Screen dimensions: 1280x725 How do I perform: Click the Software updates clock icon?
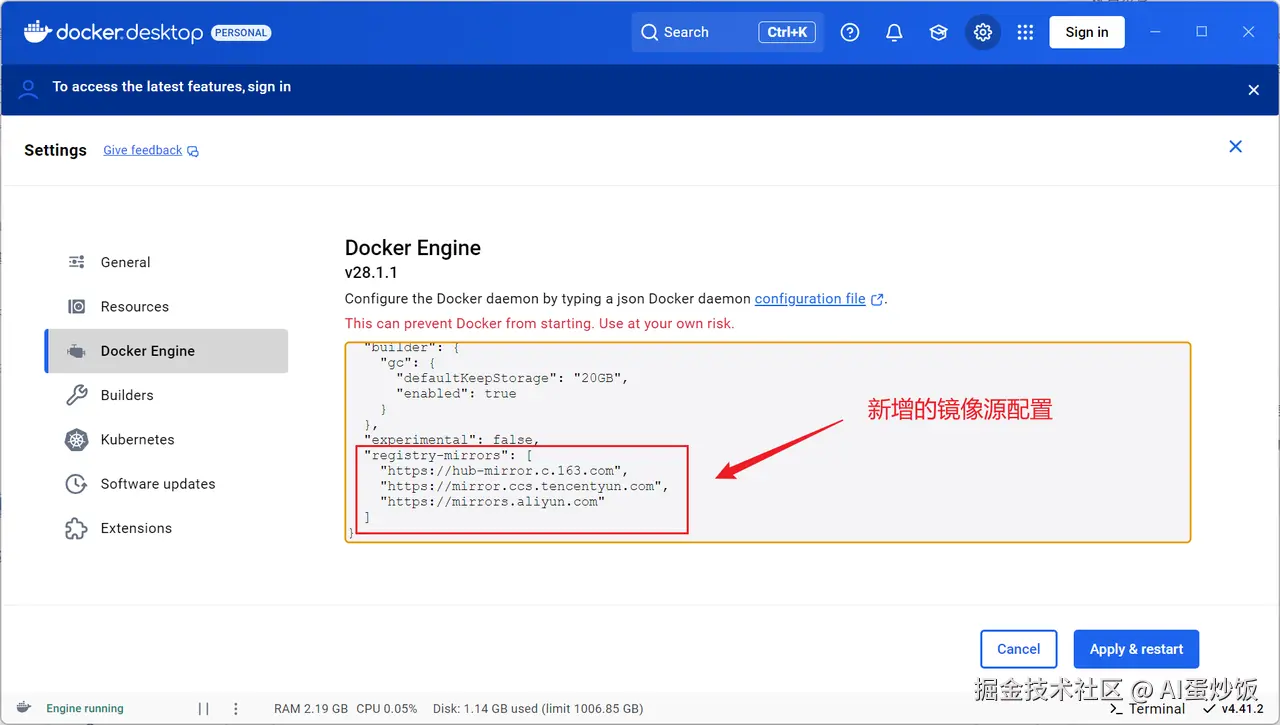click(76, 484)
